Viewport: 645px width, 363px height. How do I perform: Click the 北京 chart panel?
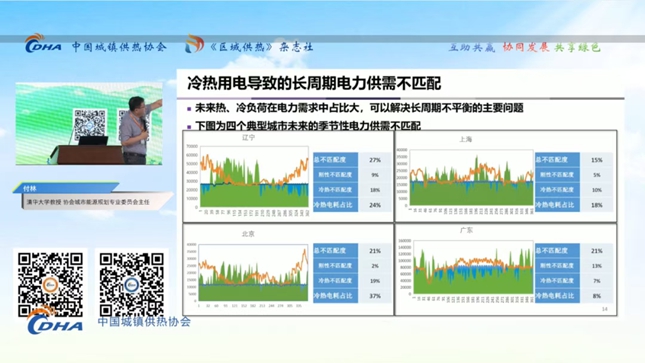click(288, 270)
